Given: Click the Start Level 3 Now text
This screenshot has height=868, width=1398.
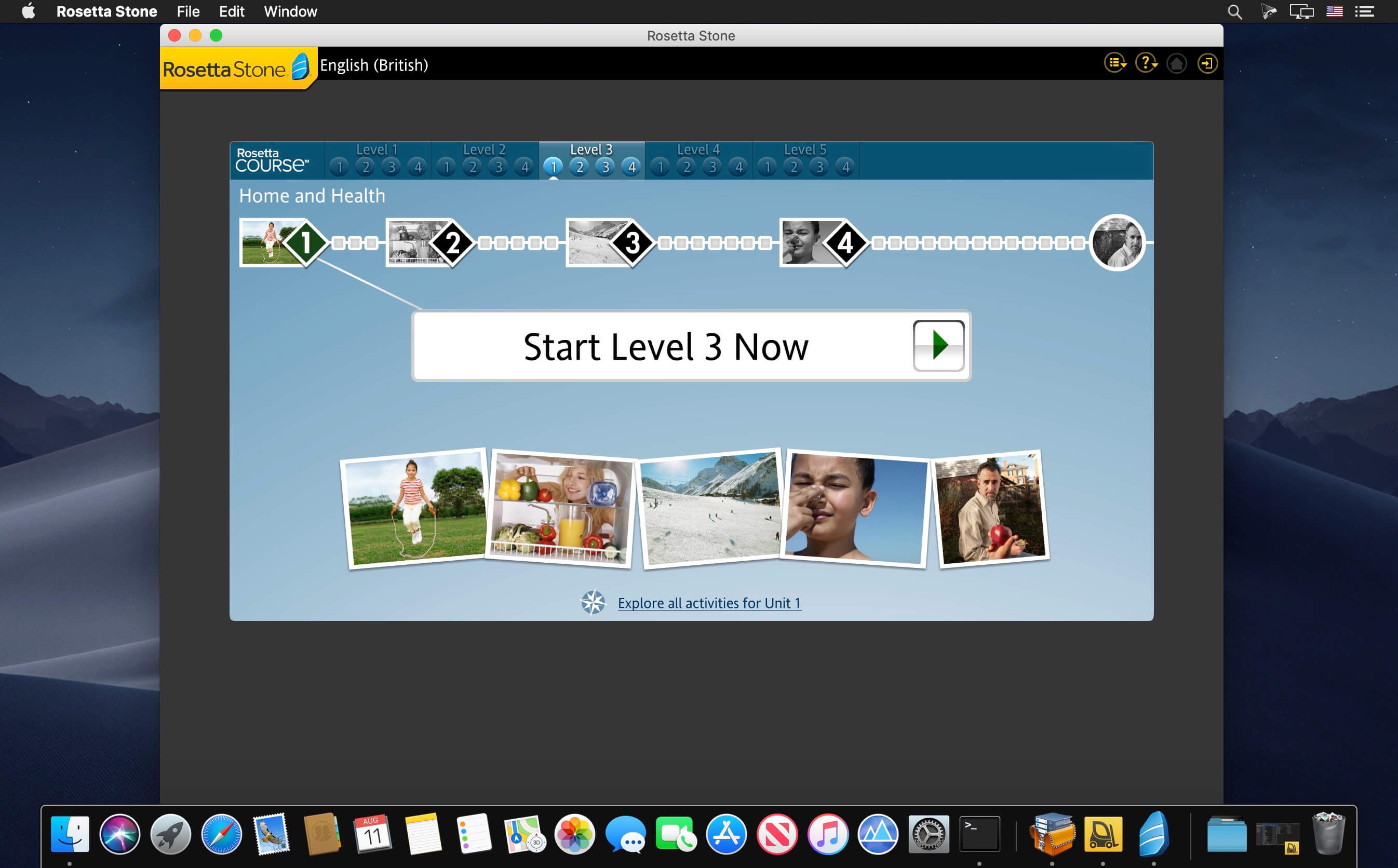Looking at the screenshot, I should click(x=666, y=347).
